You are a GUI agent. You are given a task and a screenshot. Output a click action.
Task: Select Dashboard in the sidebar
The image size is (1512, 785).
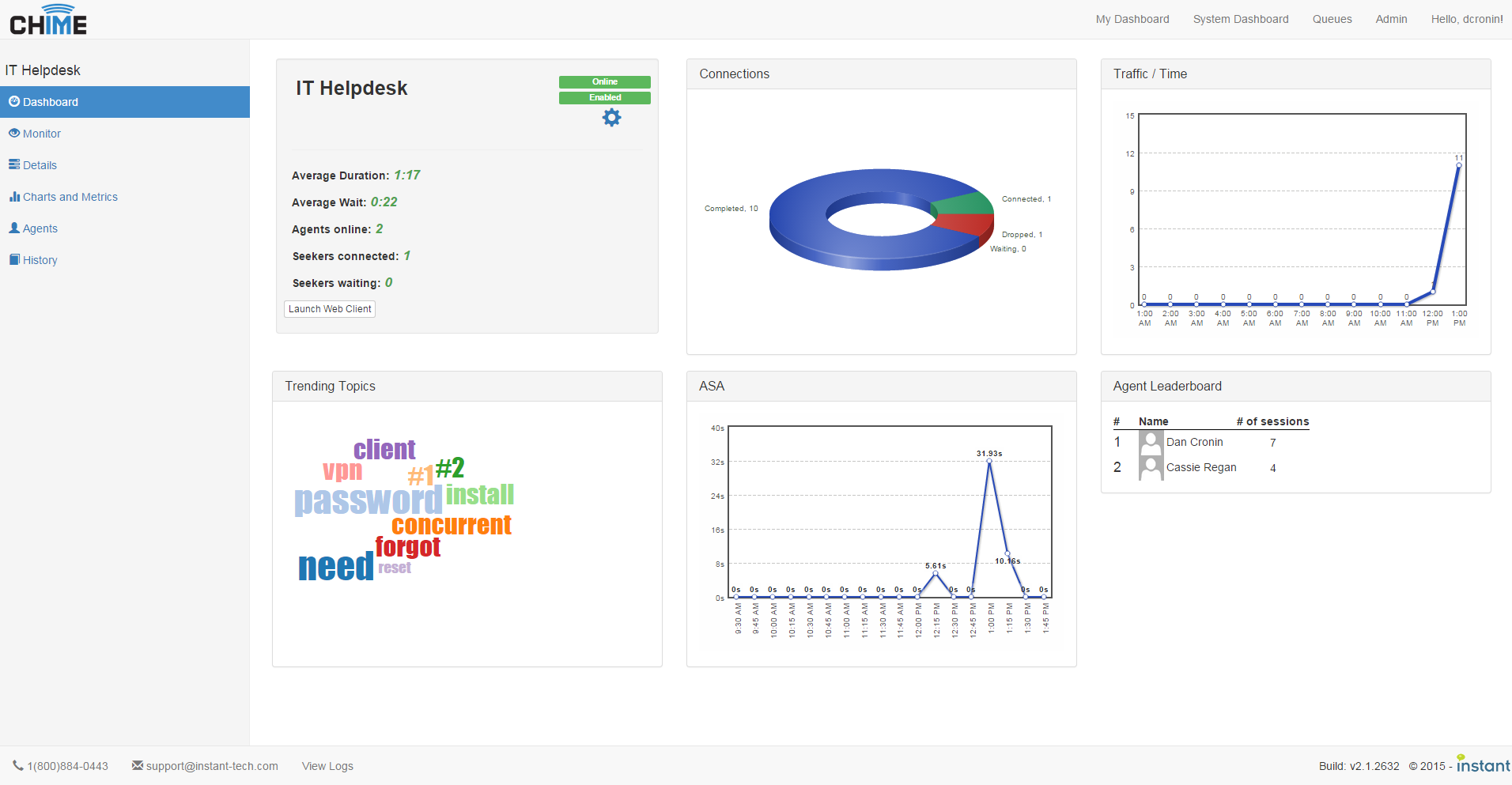click(125, 102)
